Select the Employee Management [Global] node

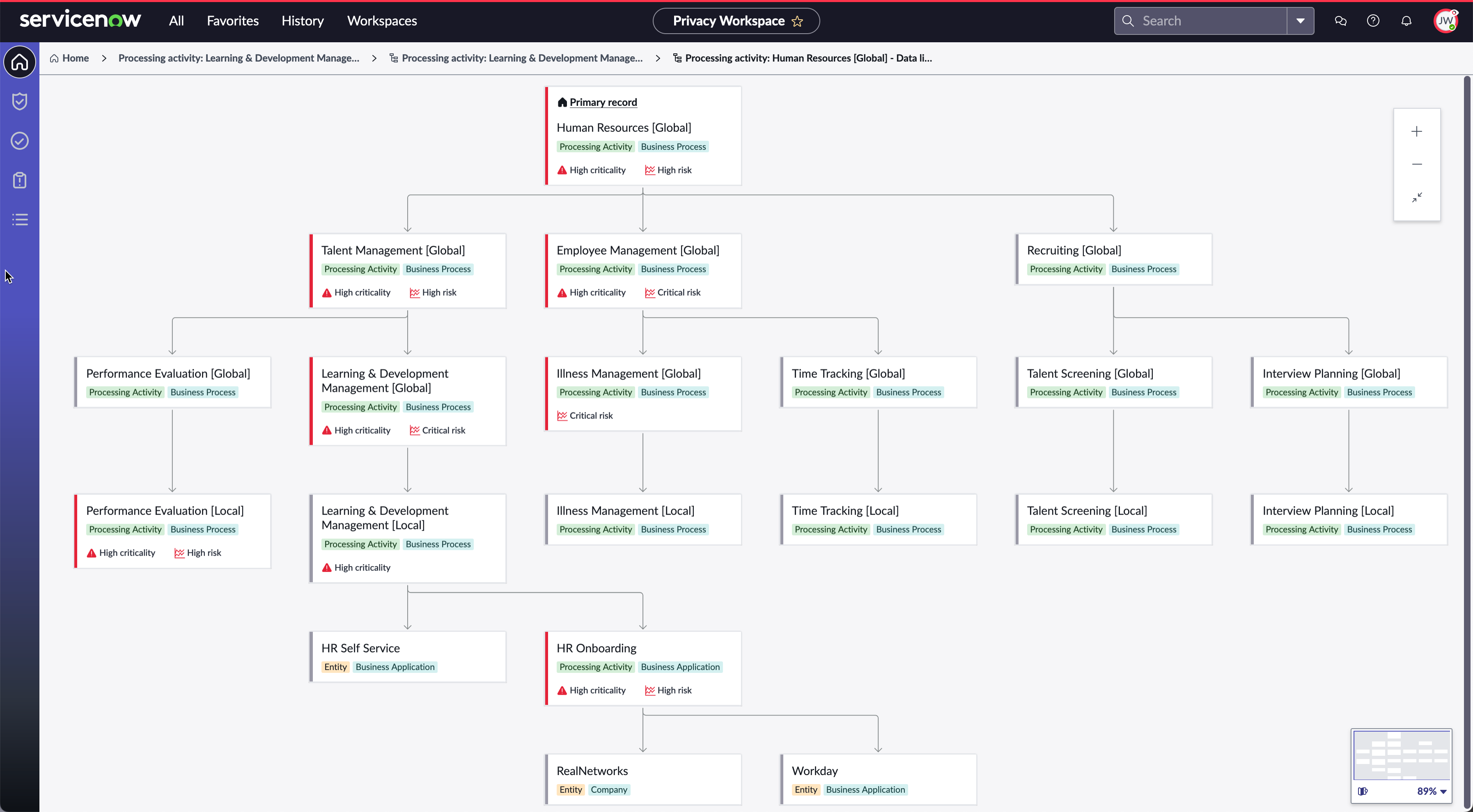[643, 271]
